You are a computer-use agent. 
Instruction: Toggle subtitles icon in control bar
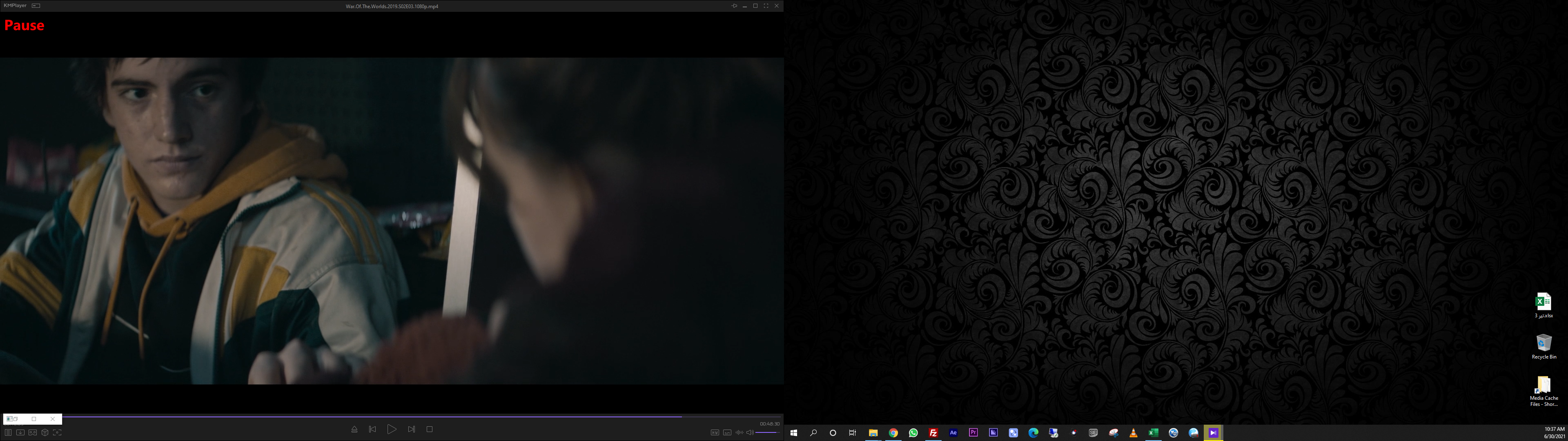(x=727, y=432)
